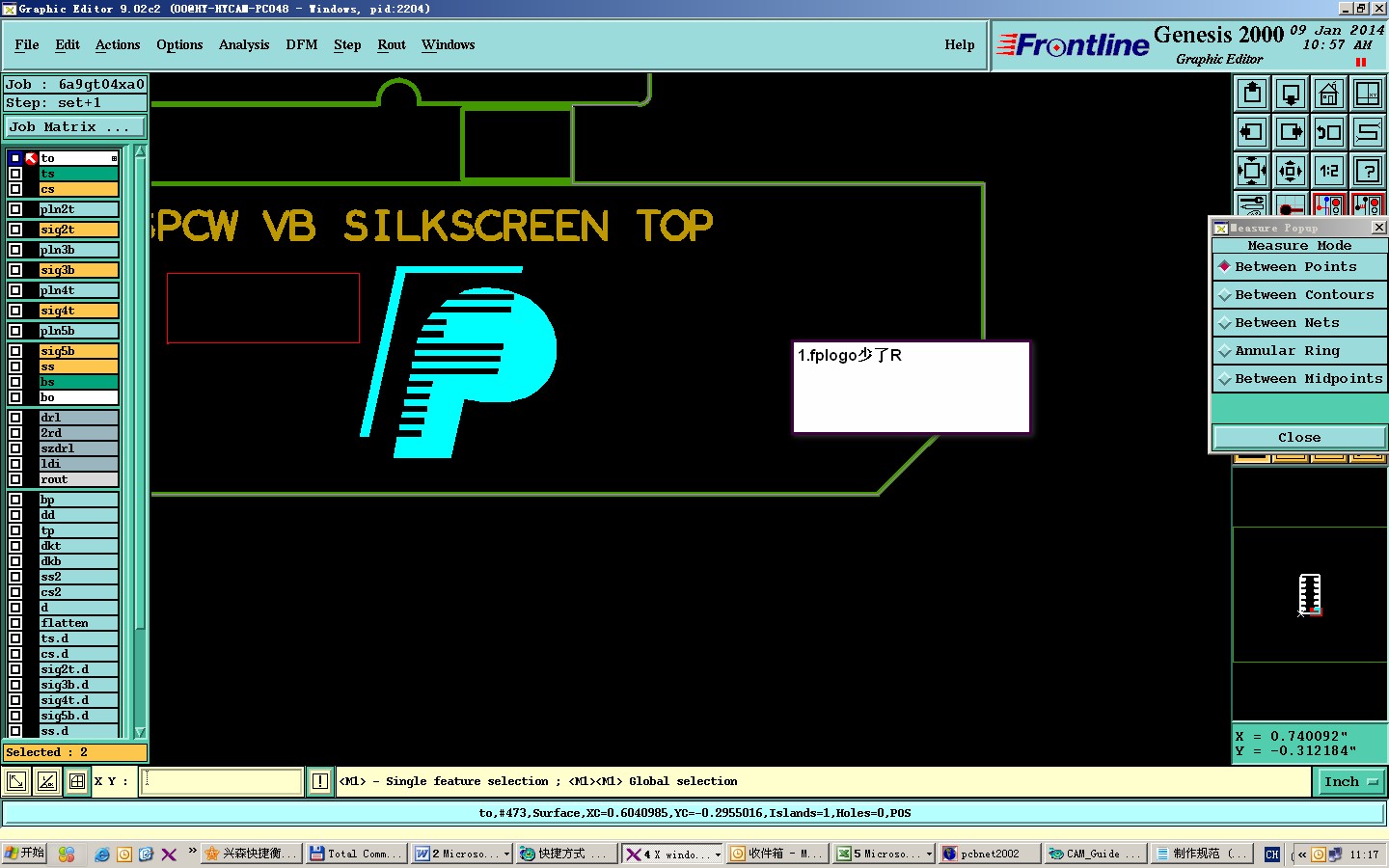Screen dimensions: 1389x868
Task: Open the DFM menu
Action: pos(302,45)
